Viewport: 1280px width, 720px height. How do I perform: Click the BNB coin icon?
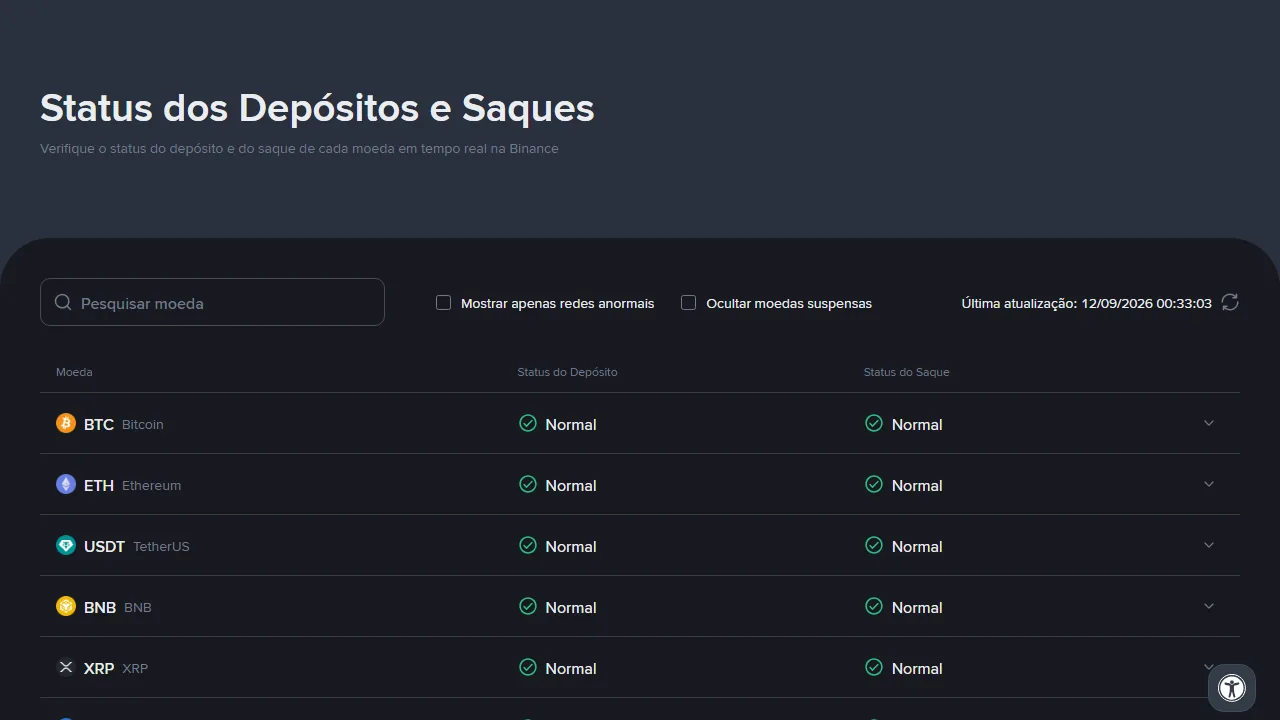(66, 606)
